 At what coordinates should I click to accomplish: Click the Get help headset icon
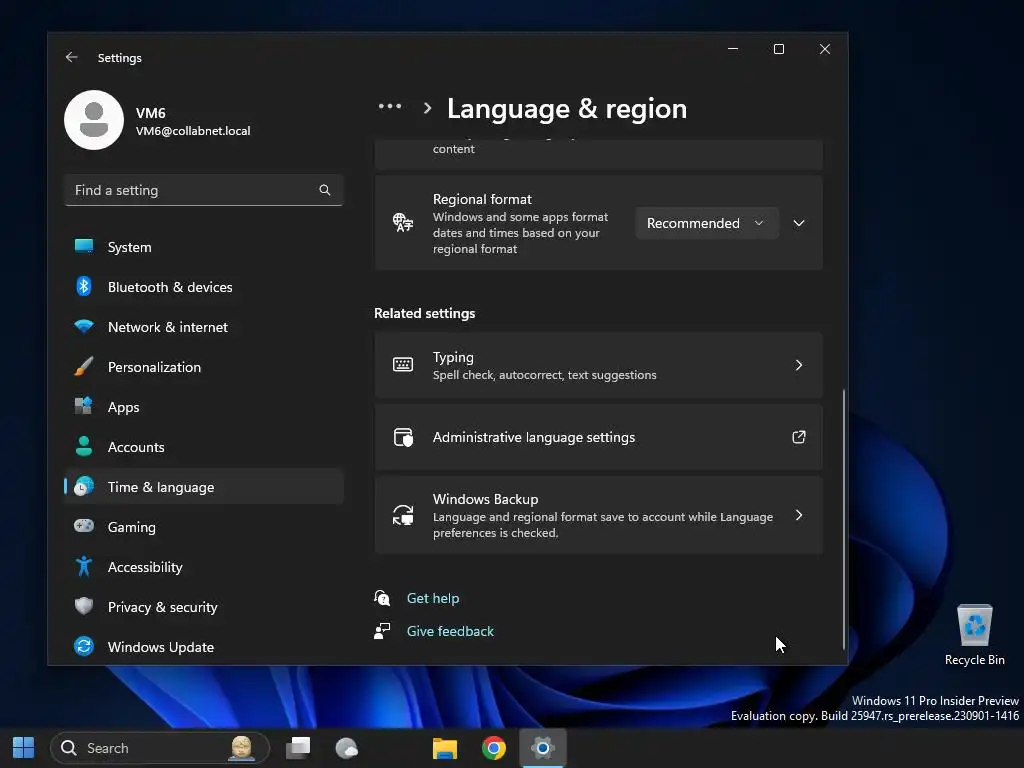(382, 598)
